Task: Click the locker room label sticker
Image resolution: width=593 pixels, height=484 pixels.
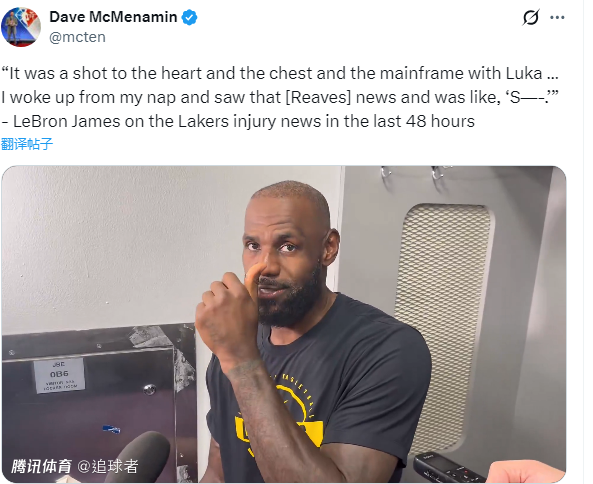Action: (x=59, y=375)
